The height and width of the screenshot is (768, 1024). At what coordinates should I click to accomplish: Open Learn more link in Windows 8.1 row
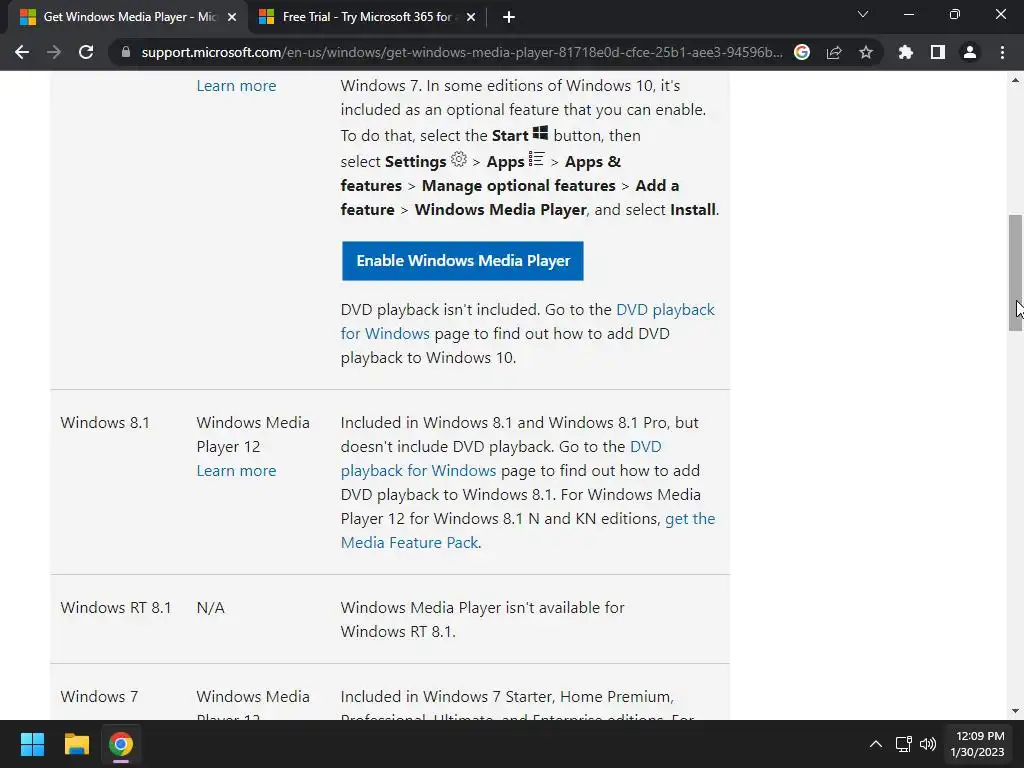click(x=236, y=471)
